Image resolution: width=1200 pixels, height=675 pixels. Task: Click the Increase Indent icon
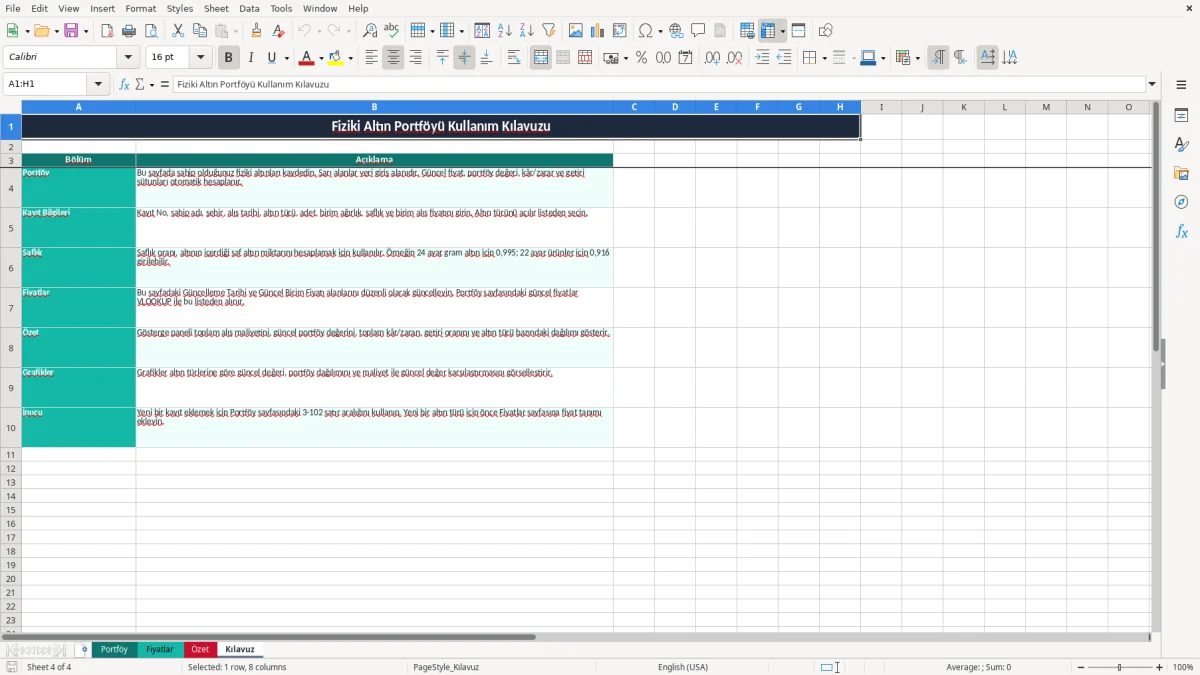pos(762,58)
